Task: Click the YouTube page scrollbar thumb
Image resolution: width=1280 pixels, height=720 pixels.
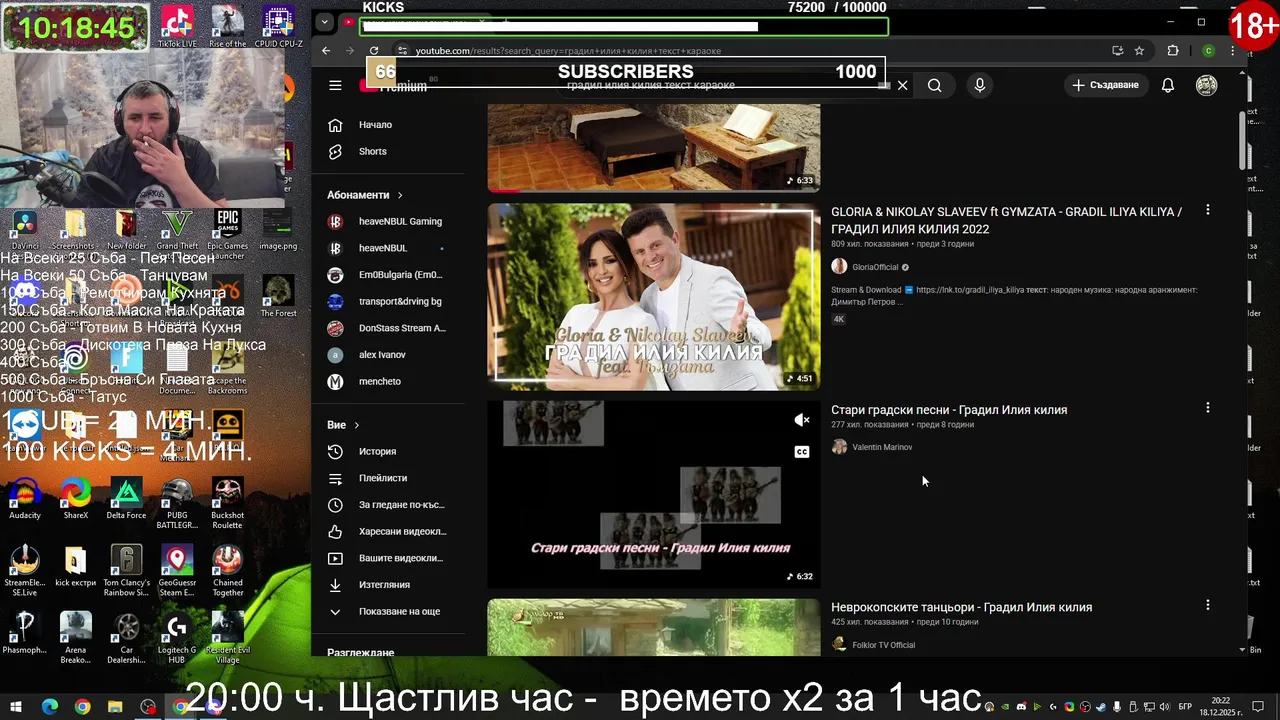Action: pyautogui.click(x=1243, y=140)
